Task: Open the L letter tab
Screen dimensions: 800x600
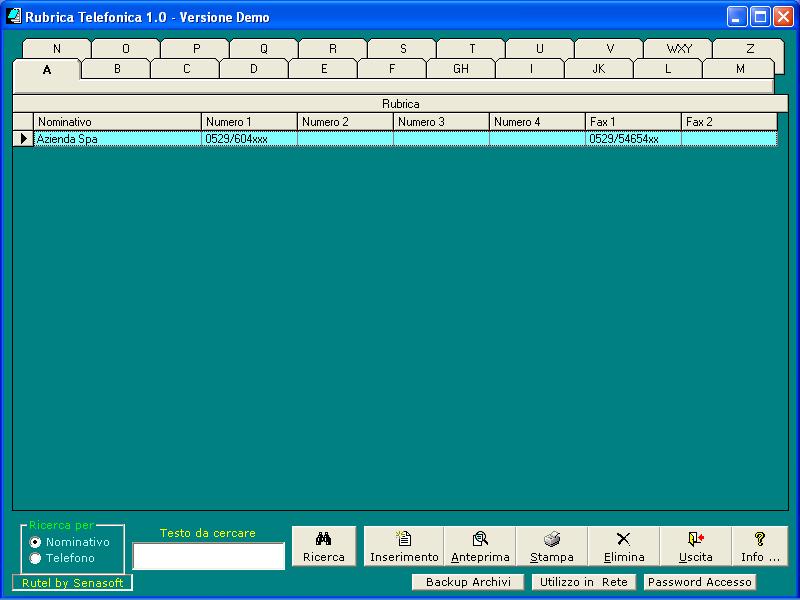Action: pos(668,69)
